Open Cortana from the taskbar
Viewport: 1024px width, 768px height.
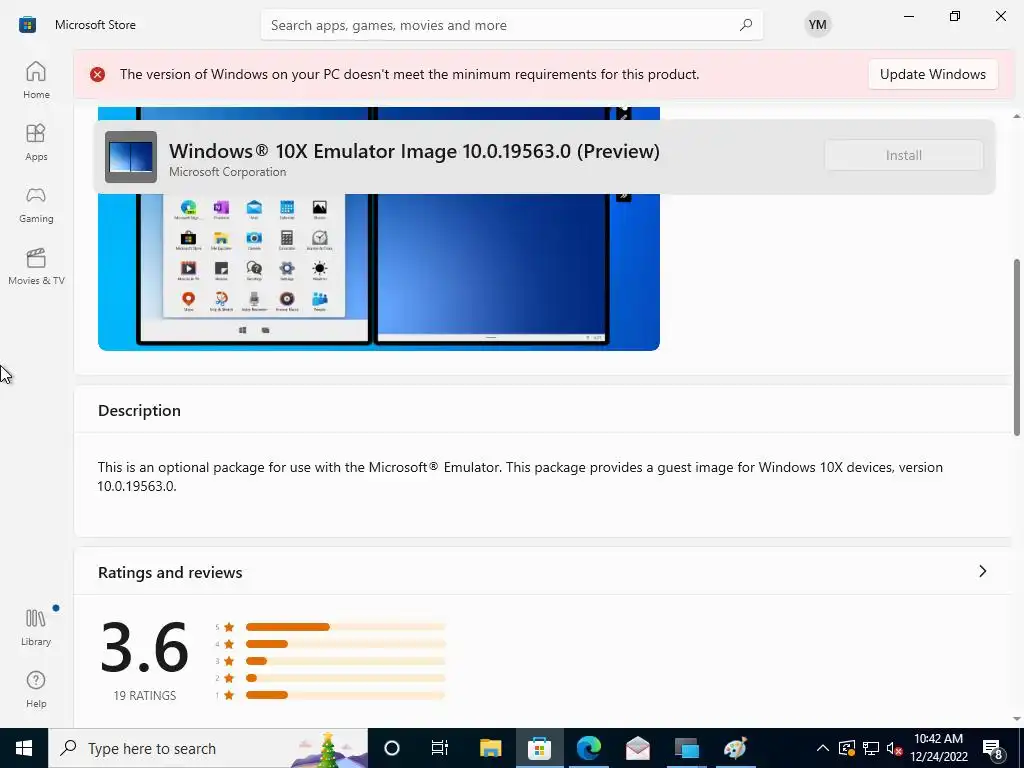(392, 748)
